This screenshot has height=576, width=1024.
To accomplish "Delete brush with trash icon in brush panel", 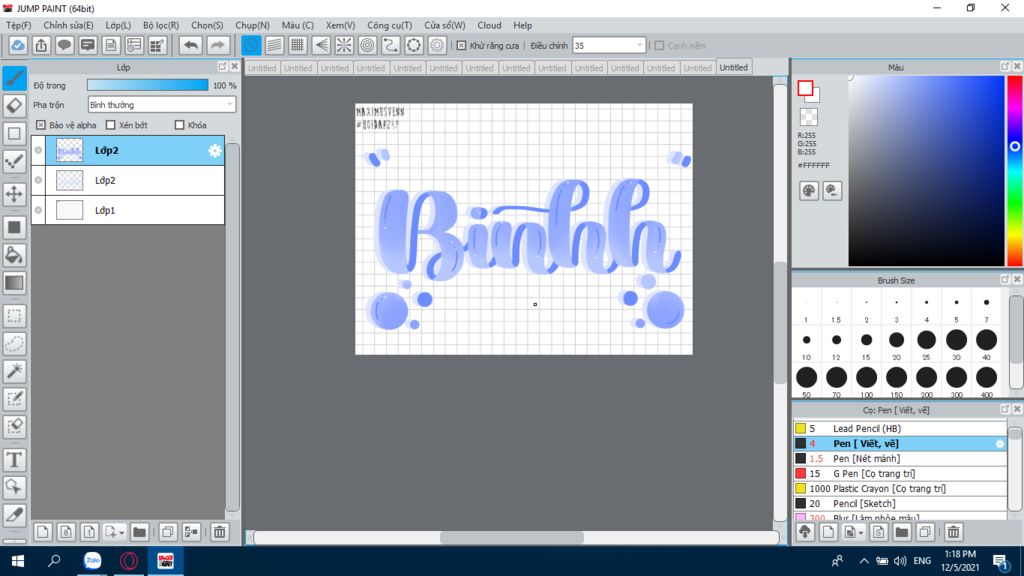I will coord(953,532).
